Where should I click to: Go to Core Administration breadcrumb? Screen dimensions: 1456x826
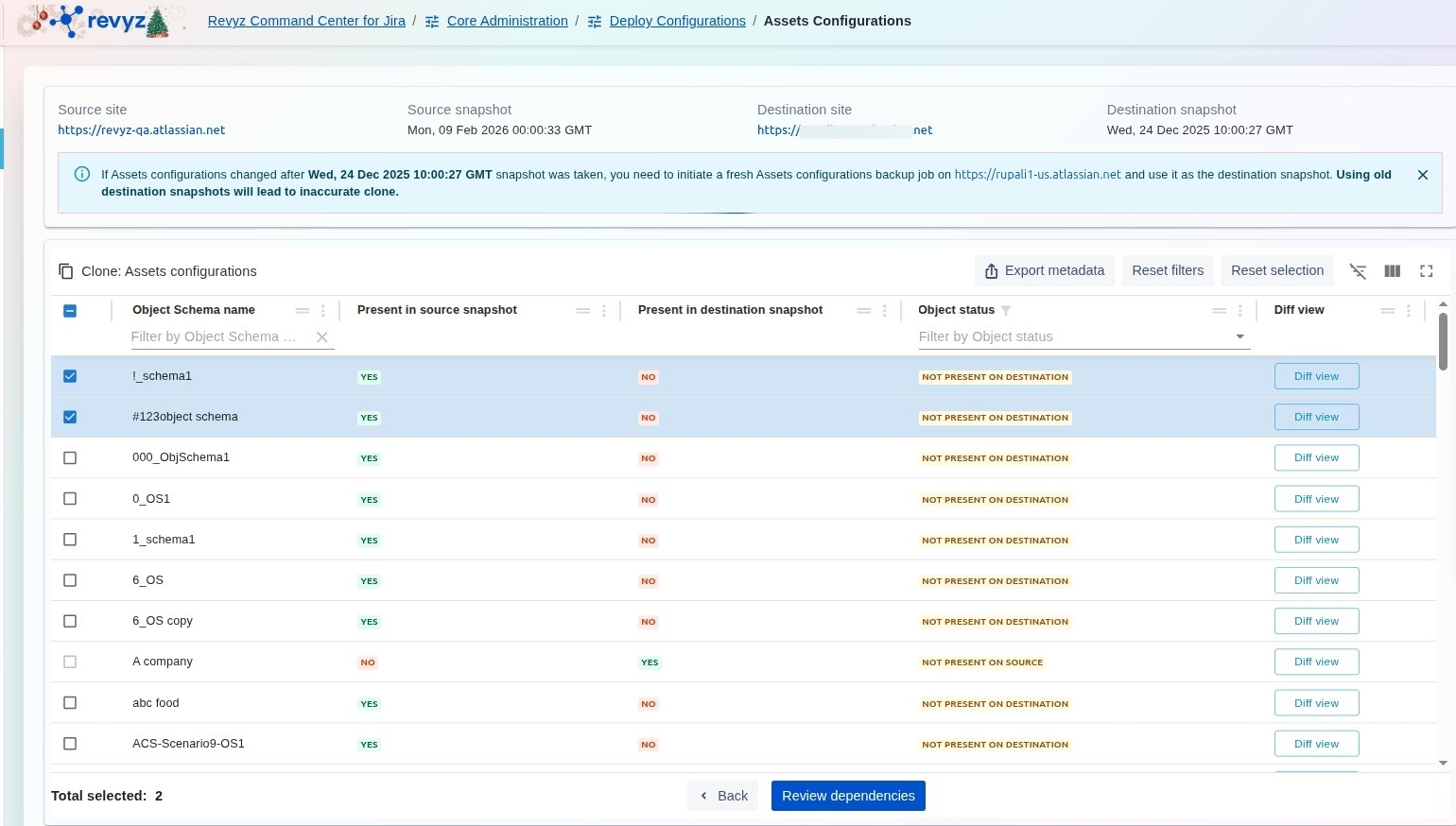coord(507,21)
